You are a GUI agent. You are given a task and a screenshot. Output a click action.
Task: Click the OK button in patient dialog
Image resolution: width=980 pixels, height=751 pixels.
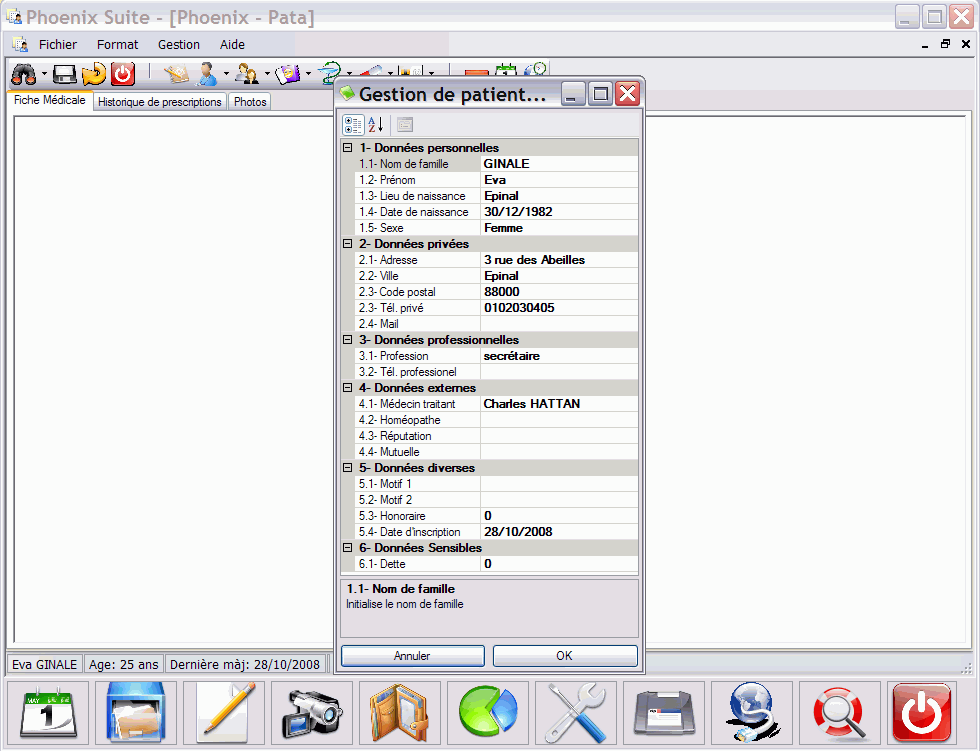coord(565,655)
